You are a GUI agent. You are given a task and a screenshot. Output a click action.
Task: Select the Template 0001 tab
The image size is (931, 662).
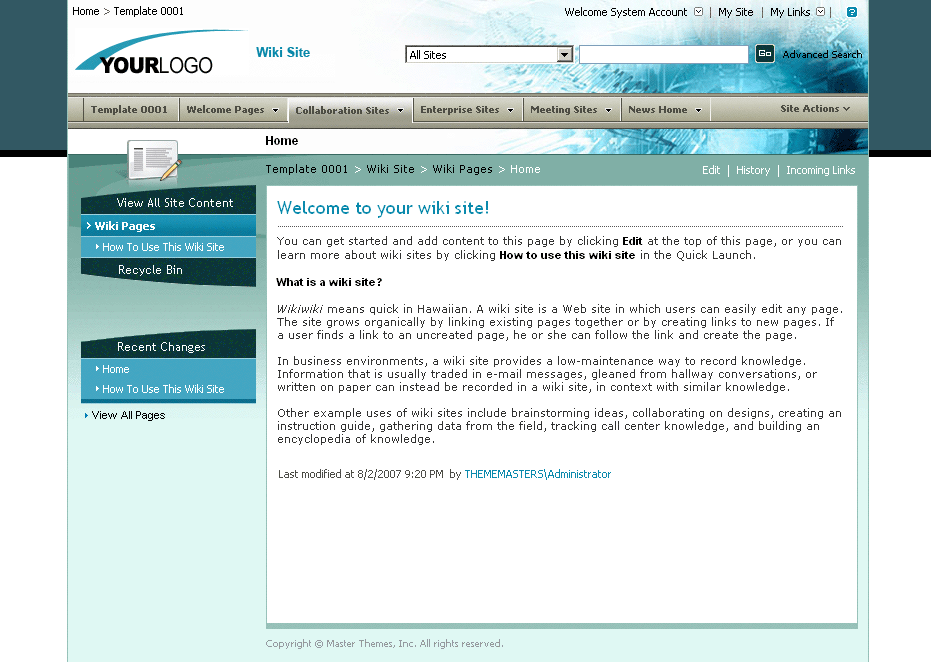[129, 110]
